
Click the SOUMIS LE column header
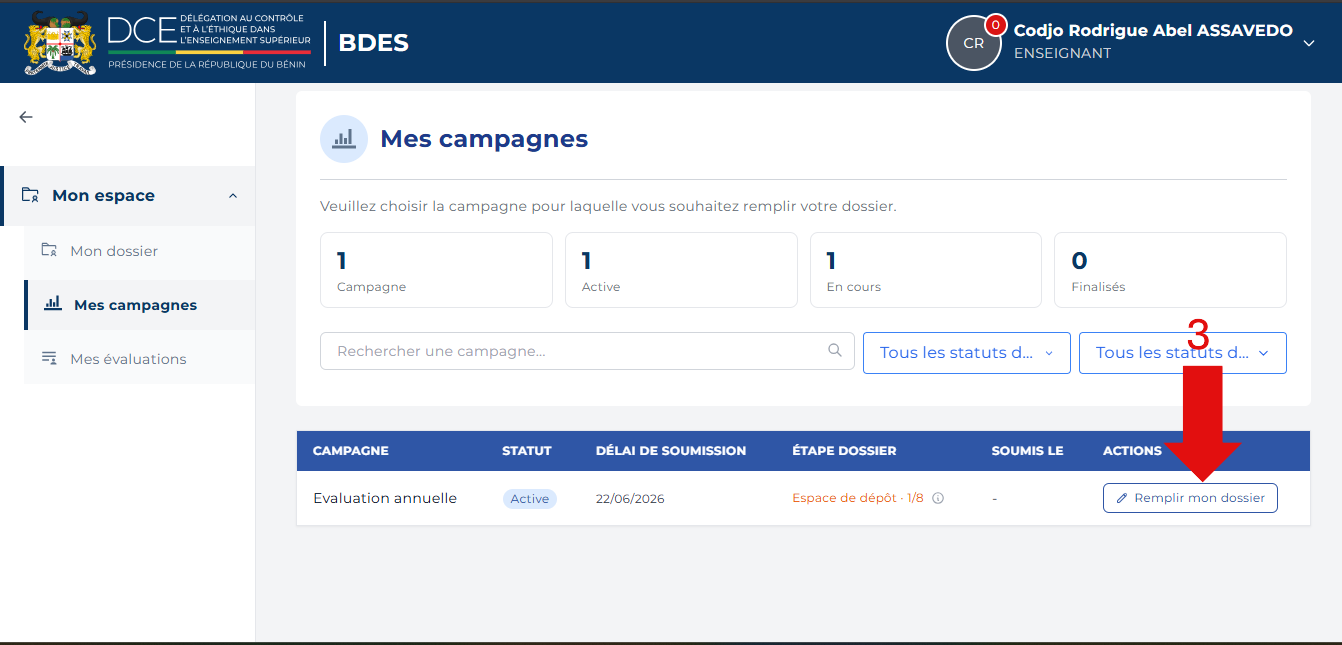[x=1027, y=451]
